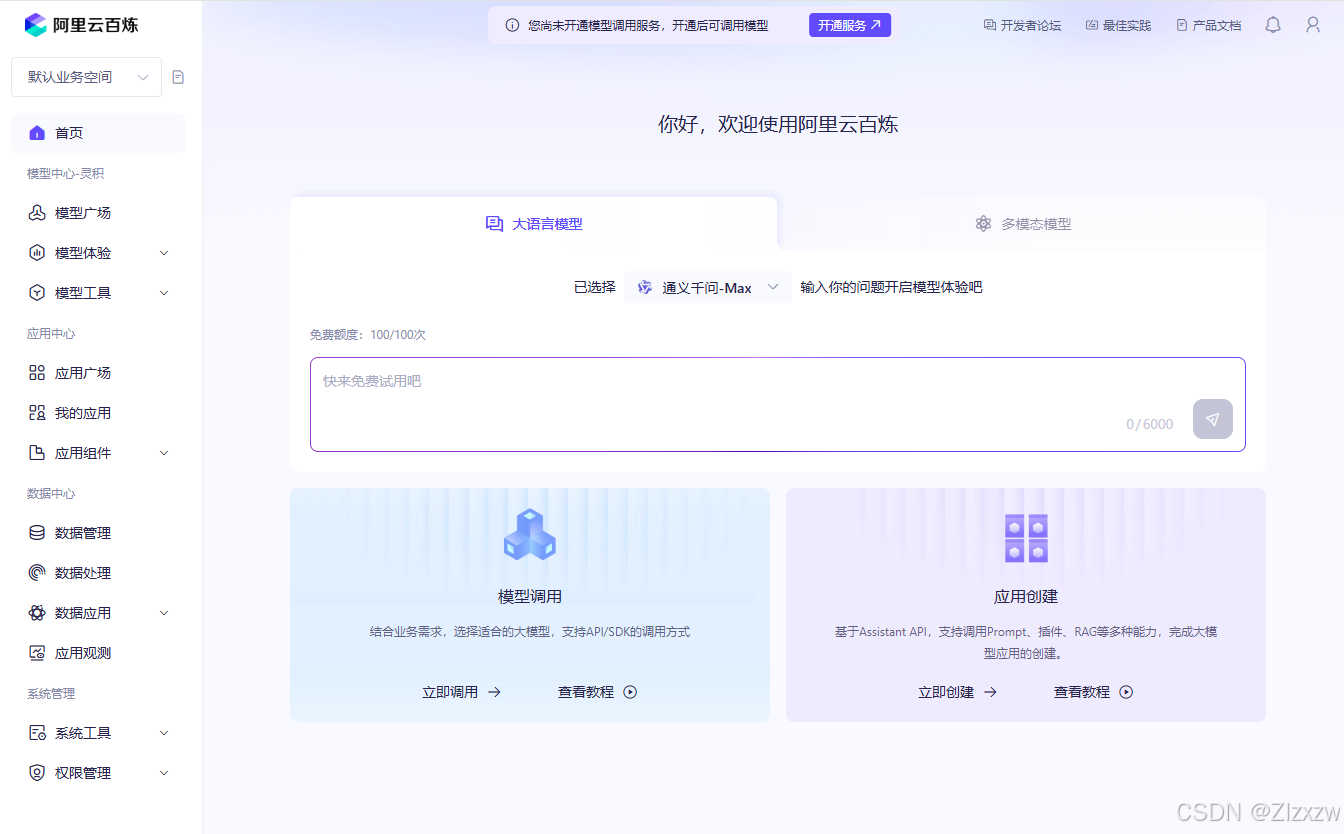The width and height of the screenshot is (1344, 834).
Task: Switch to the 大语言模型 tab
Action: click(534, 224)
